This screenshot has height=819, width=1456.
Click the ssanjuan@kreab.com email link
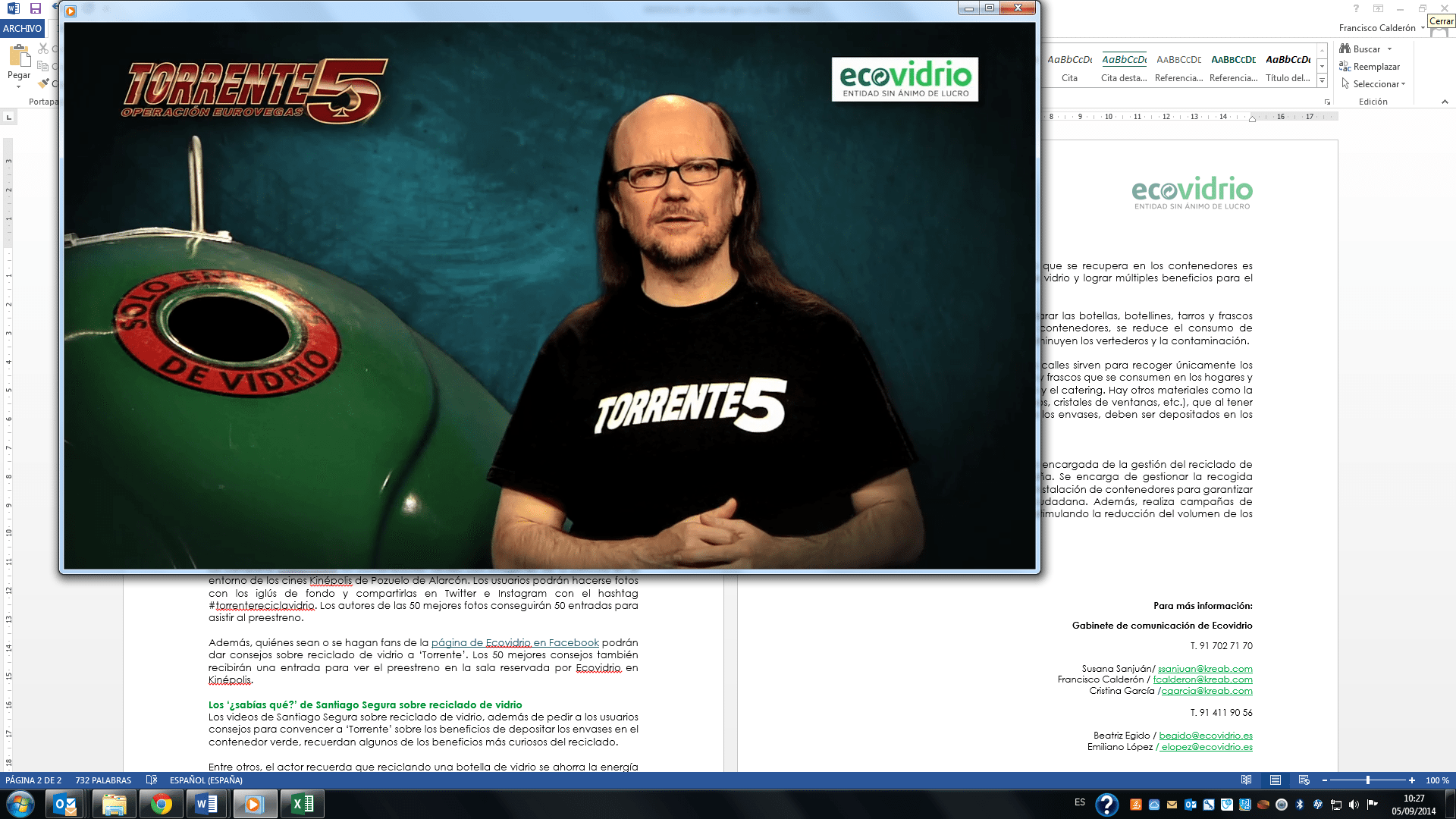click(x=1205, y=669)
